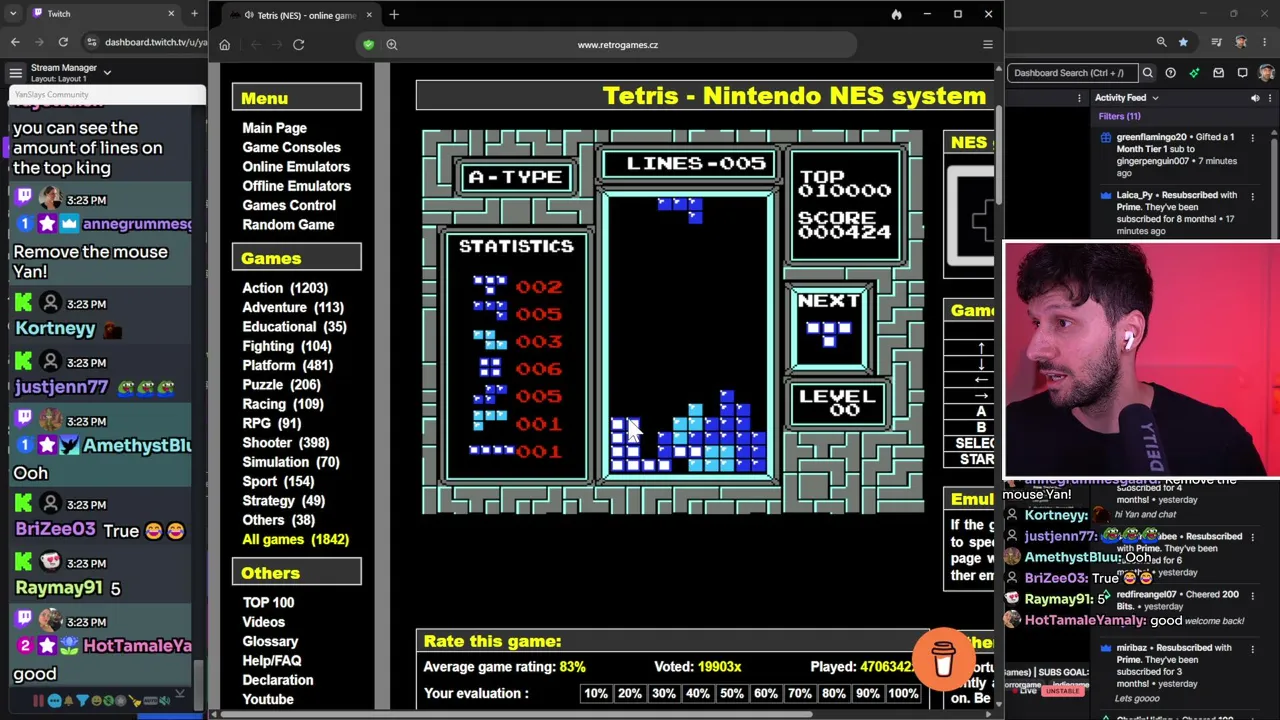
Task: Open a new tab in the Twitch browser
Action: [195, 14]
